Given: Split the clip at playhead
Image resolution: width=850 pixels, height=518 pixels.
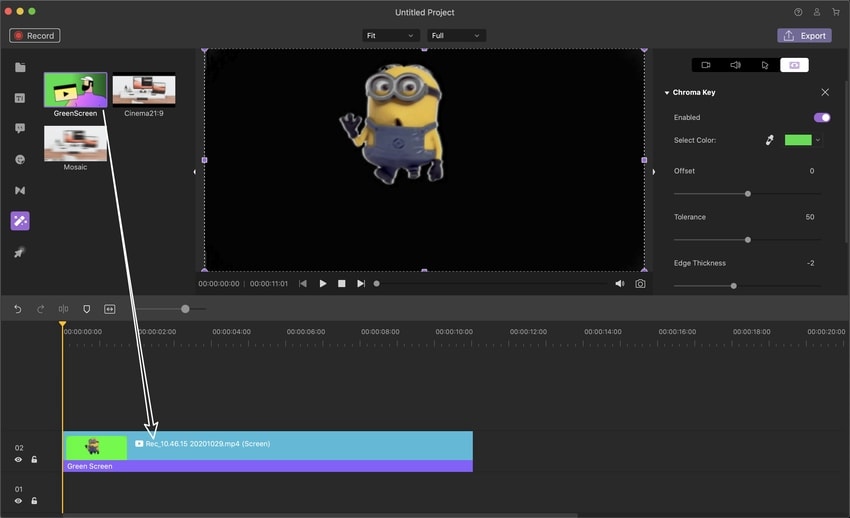Looking at the screenshot, I should pyautogui.click(x=63, y=309).
